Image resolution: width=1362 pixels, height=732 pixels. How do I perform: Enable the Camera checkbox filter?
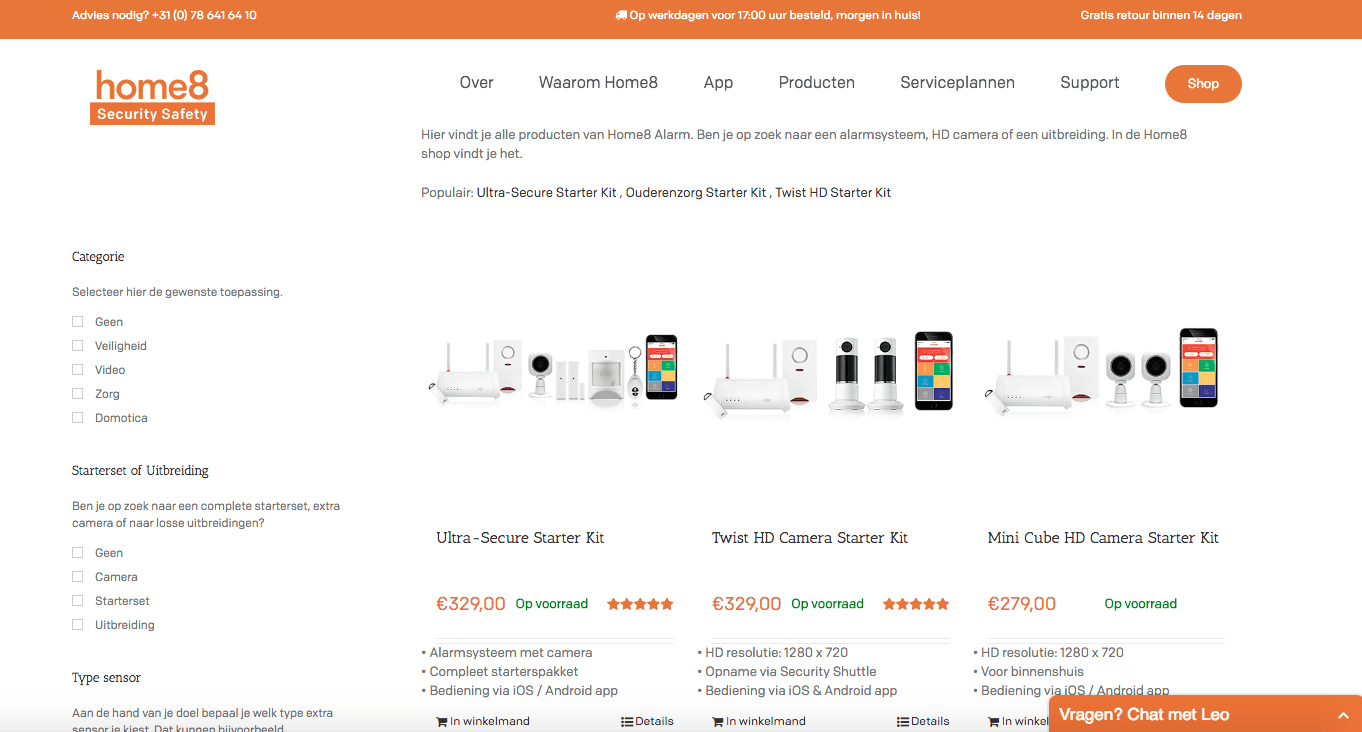coord(77,577)
